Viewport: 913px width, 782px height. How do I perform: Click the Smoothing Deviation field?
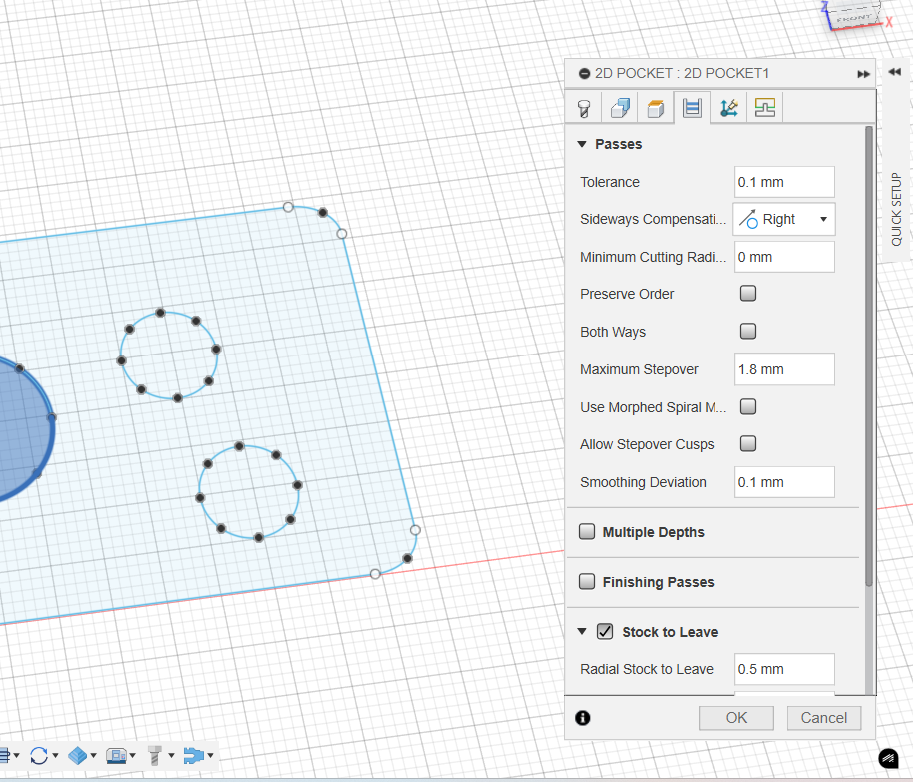coord(784,482)
